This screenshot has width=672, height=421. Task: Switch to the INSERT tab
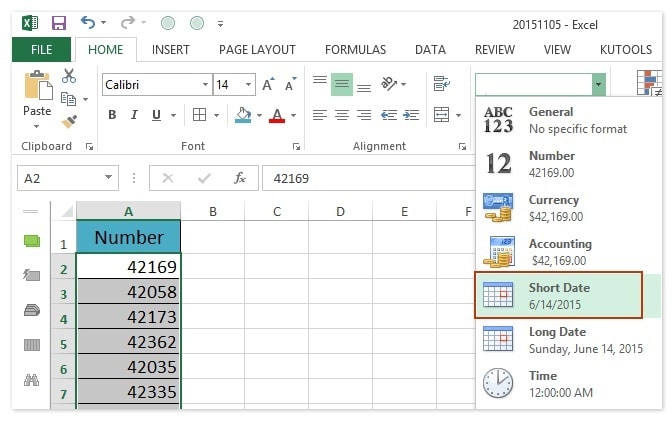[x=171, y=50]
